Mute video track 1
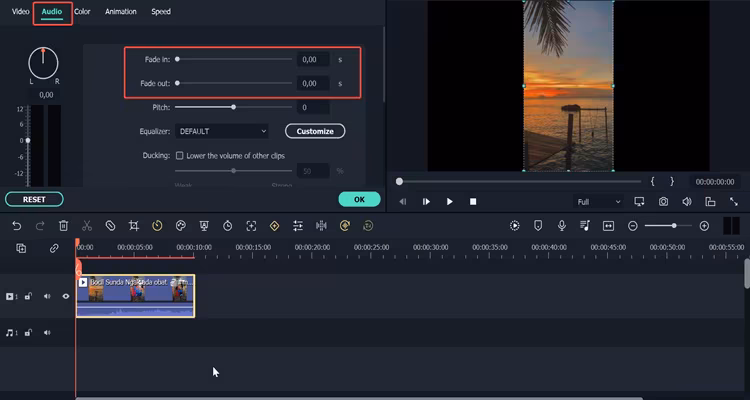750x400 pixels. [x=47, y=296]
